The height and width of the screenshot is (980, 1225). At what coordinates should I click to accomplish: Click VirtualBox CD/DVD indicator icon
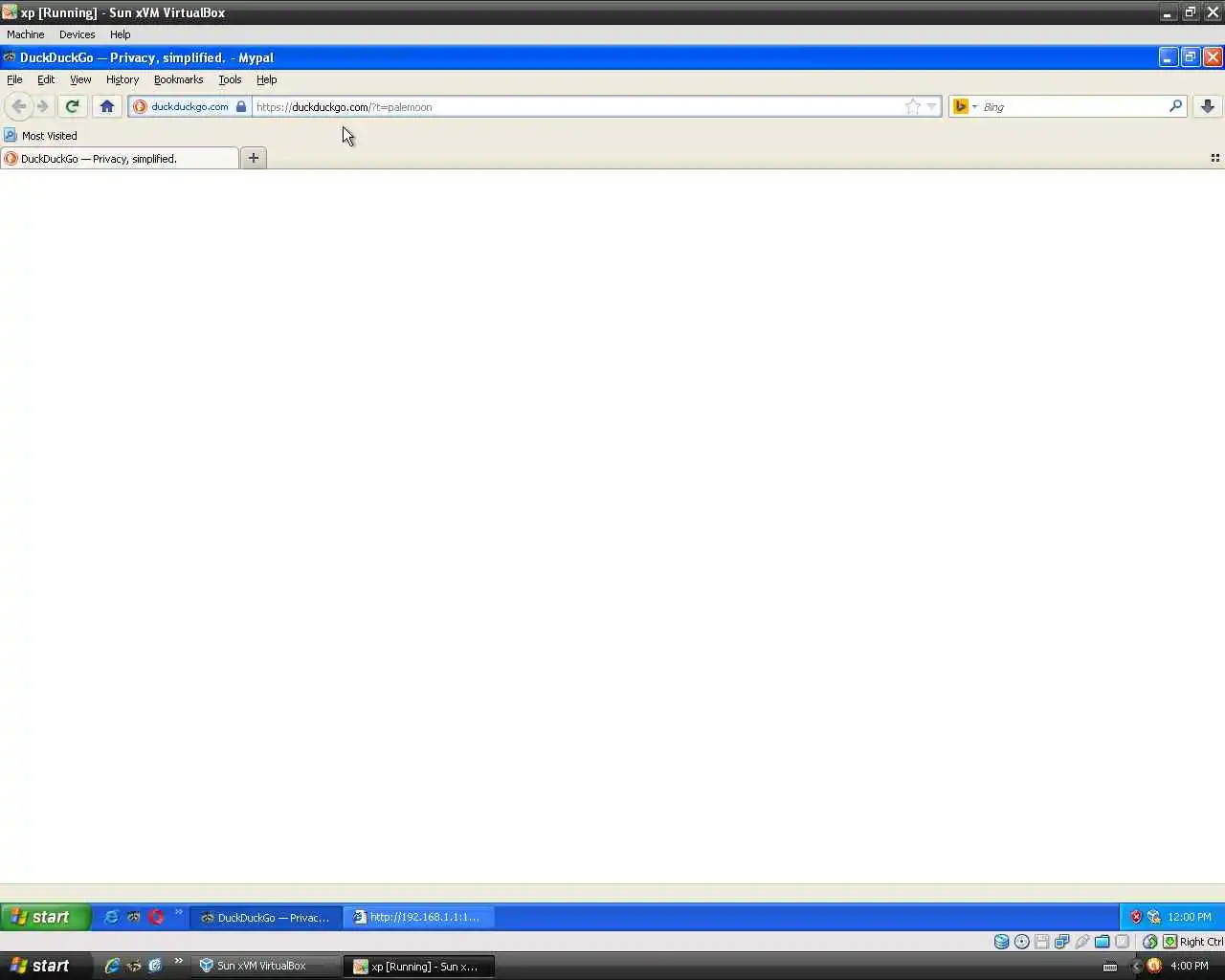(x=1022, y=942)
